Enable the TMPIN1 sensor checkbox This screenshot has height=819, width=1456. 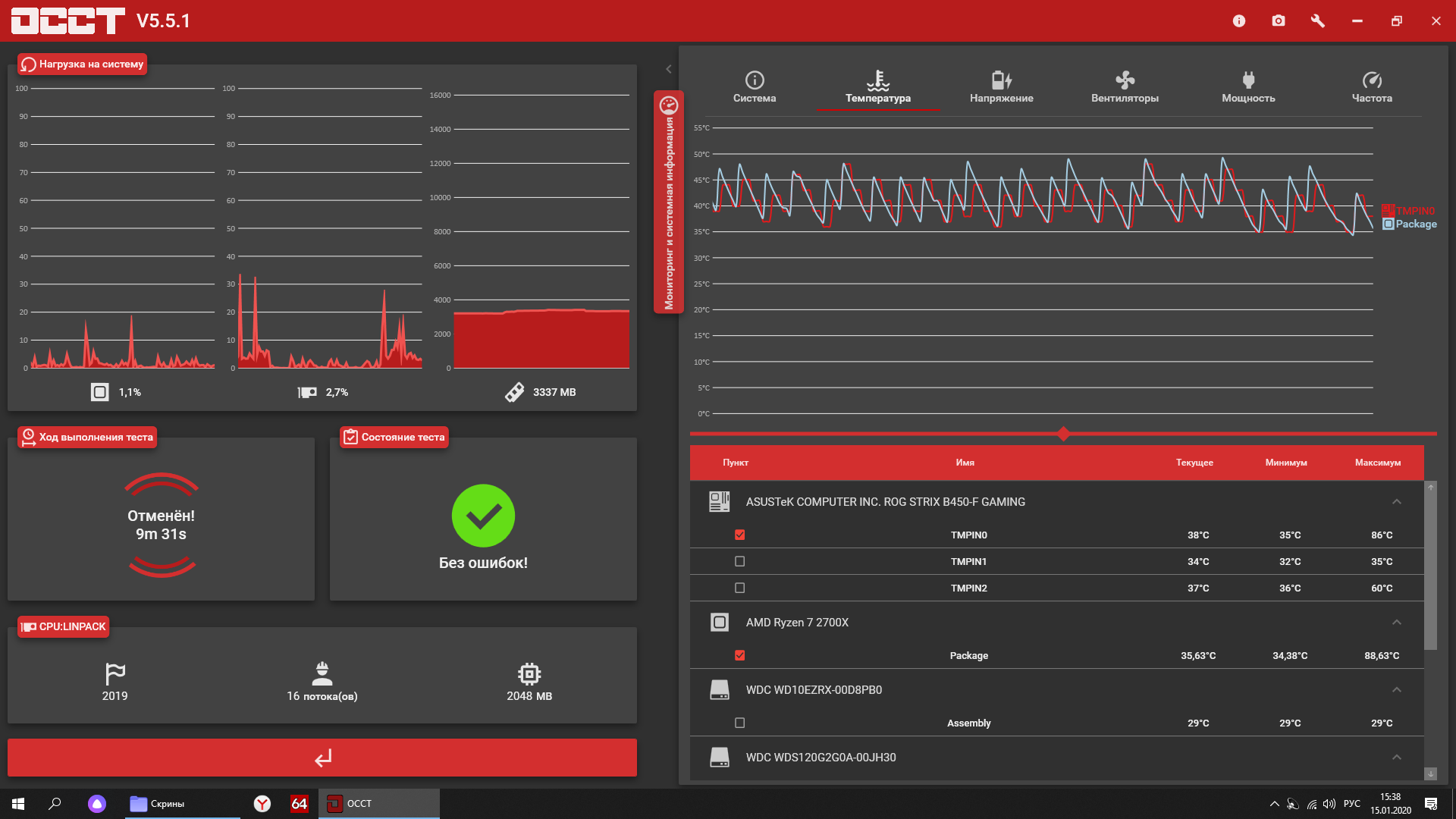click(x=740, y=562)
